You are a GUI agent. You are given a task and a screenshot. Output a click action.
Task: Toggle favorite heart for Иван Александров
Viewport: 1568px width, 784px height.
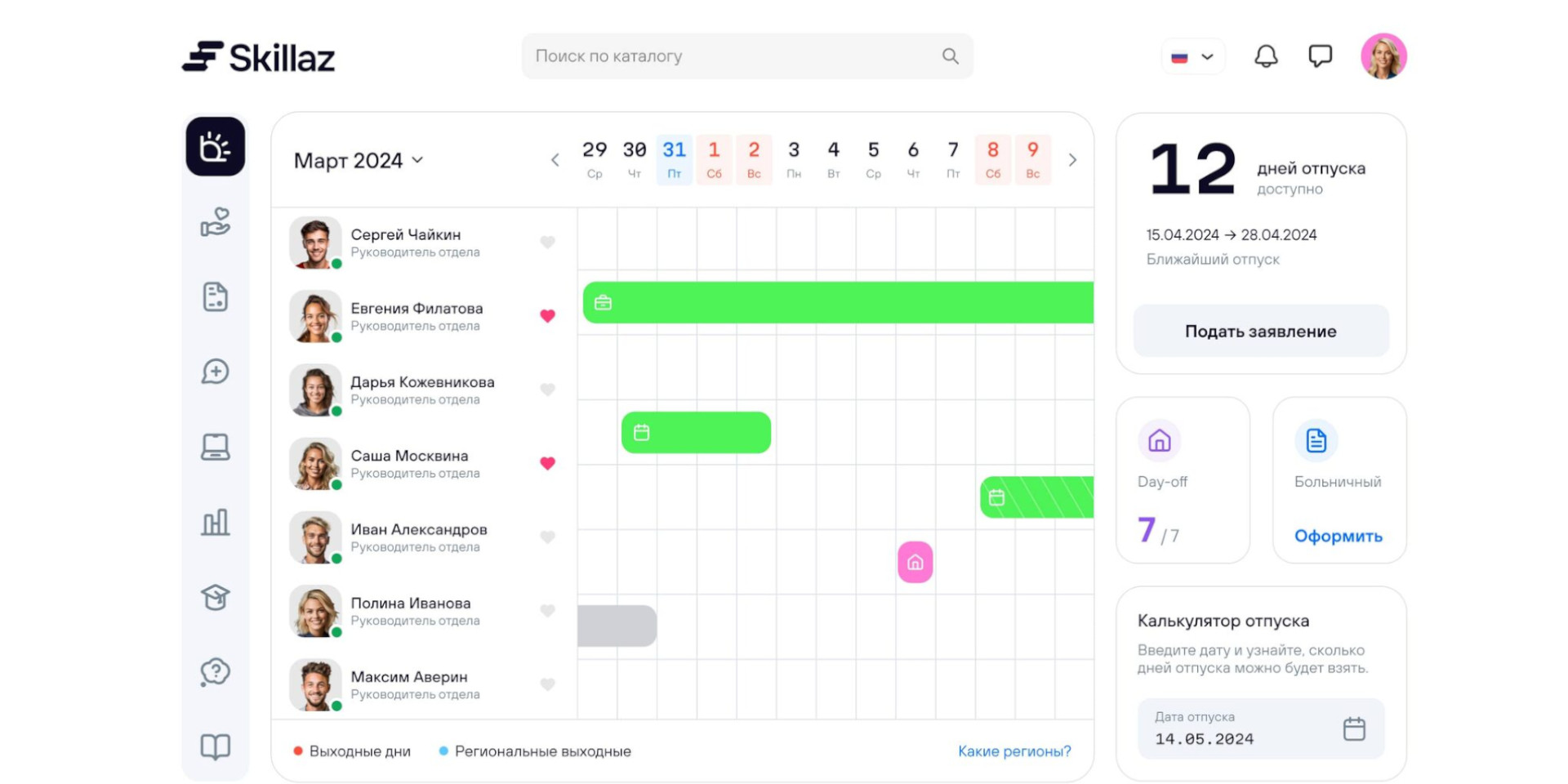547,537
